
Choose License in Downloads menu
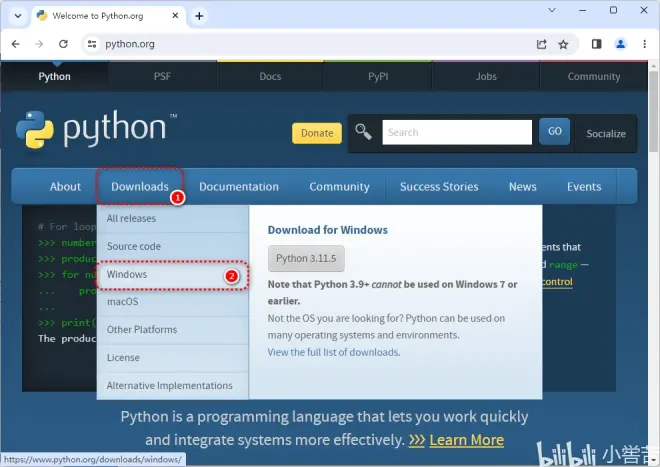tap(173, 358)
